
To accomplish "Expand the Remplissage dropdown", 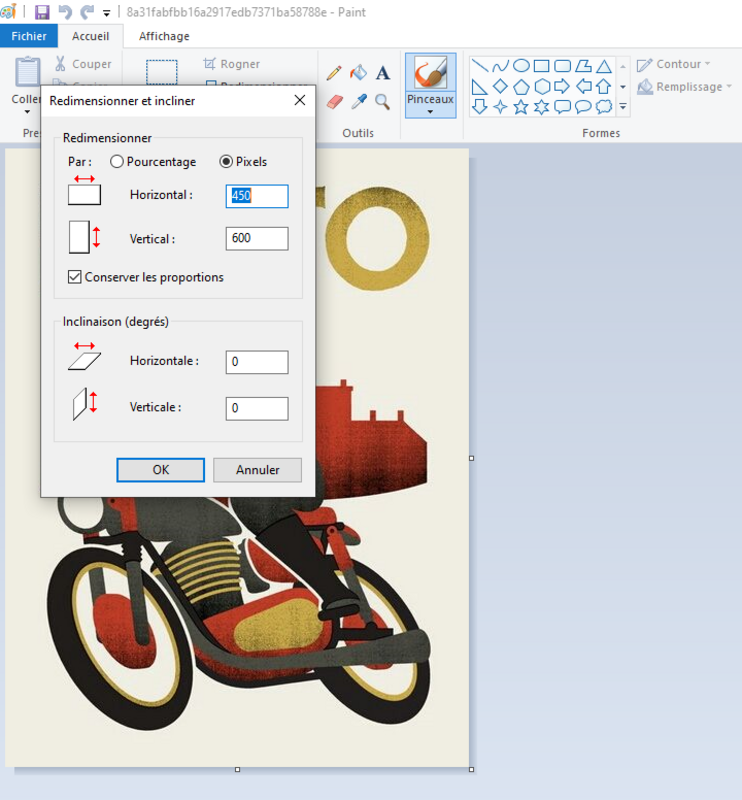I will coord(729,87).
